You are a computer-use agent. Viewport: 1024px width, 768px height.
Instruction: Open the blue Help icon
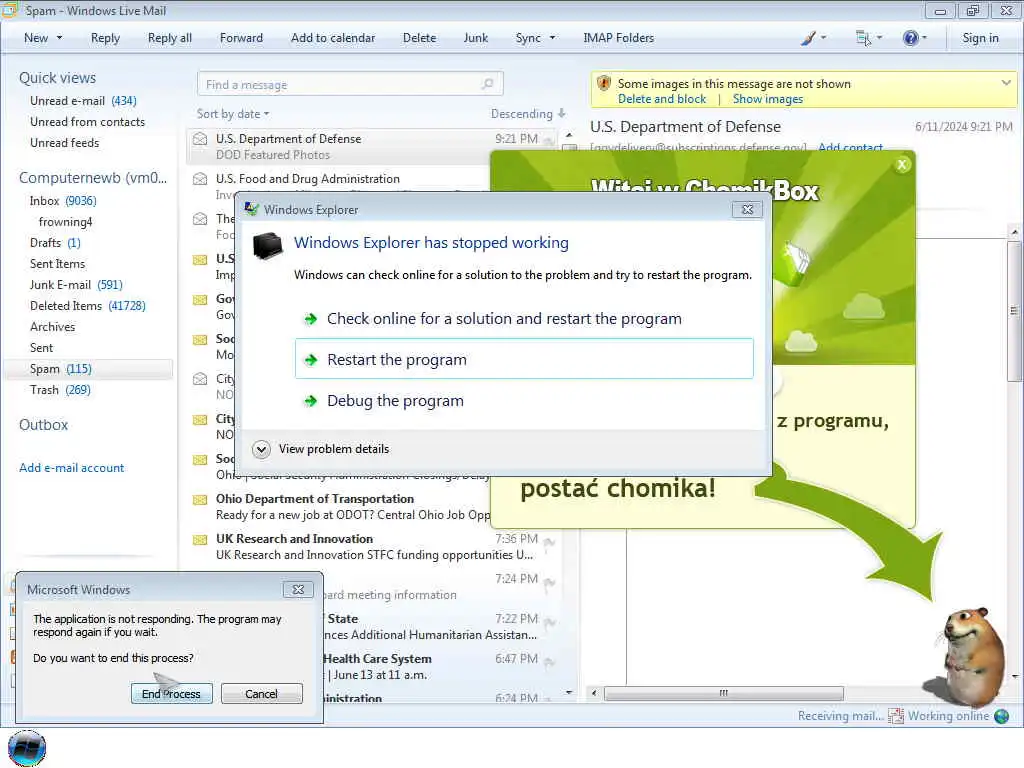(x=910, y=39)
